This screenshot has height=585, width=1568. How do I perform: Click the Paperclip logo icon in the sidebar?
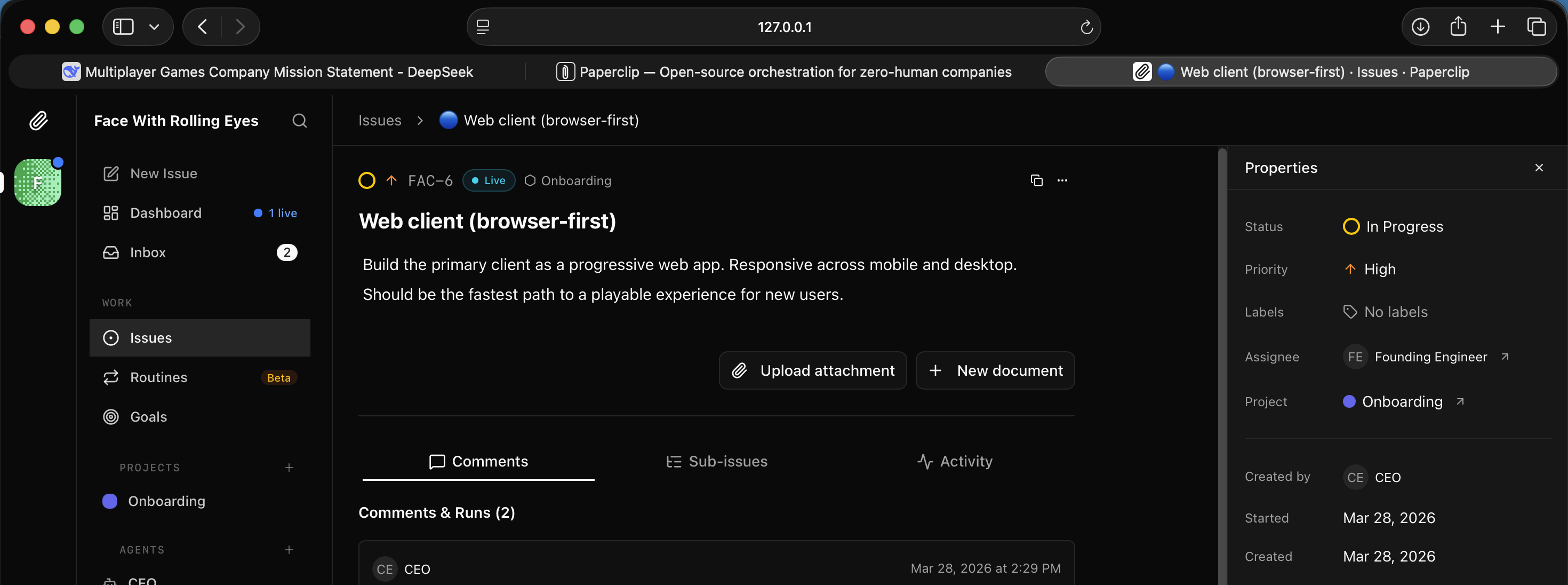[38, 121]
